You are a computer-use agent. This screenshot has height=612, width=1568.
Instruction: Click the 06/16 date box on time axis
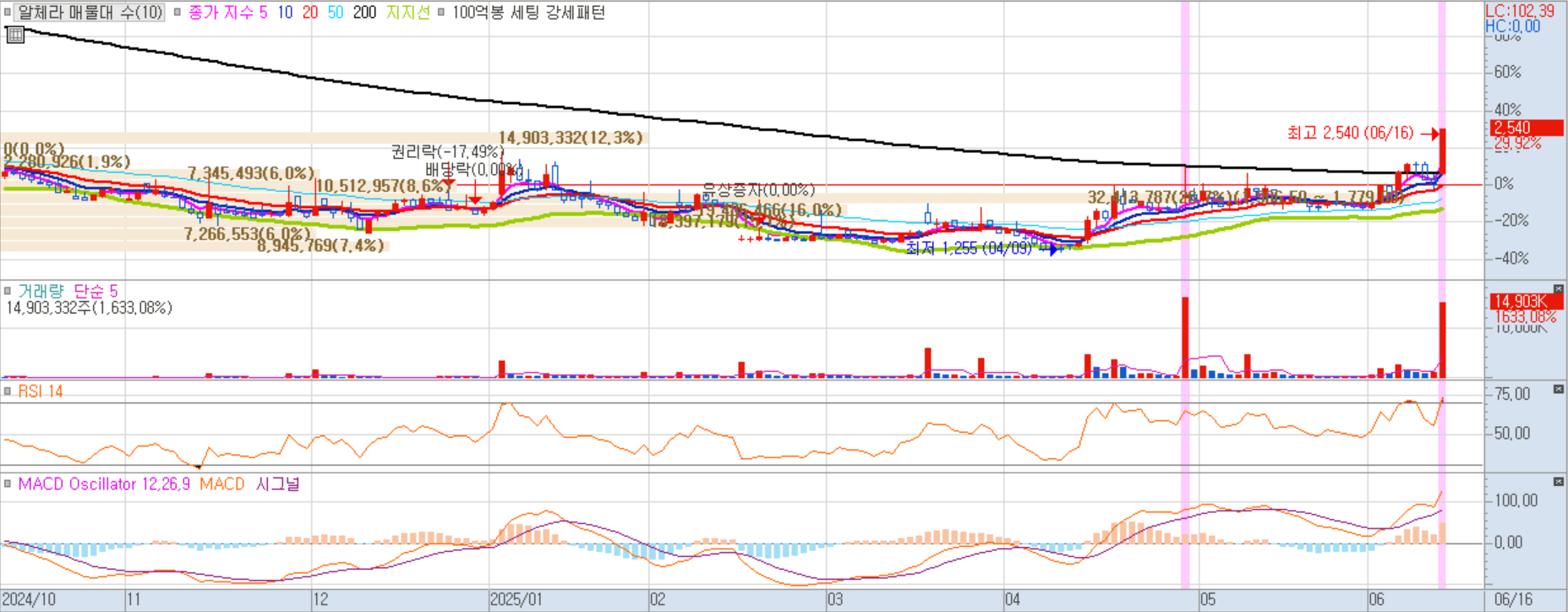coord(1513,599)
